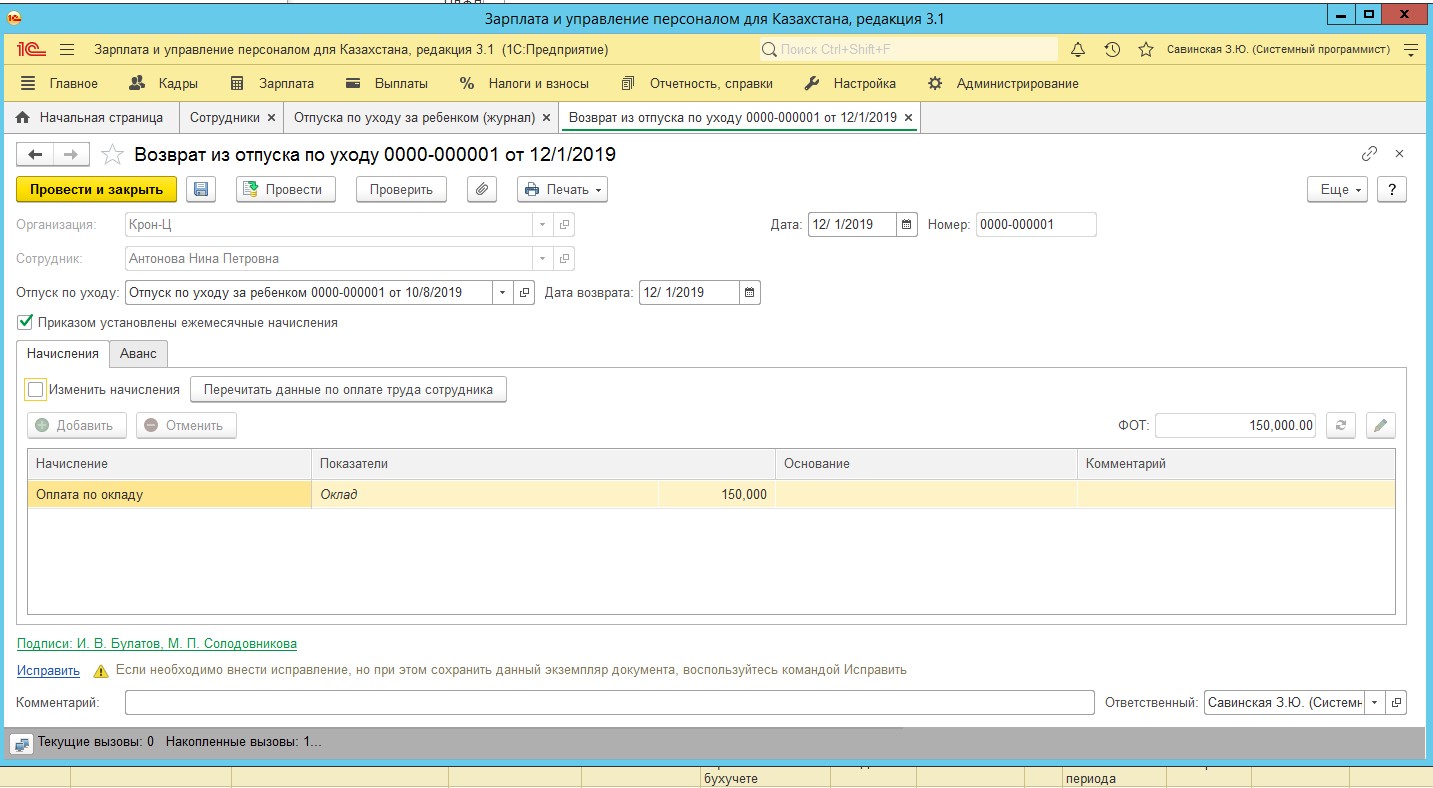Enable the Изменить начисления checkbox

coord(36,390)
